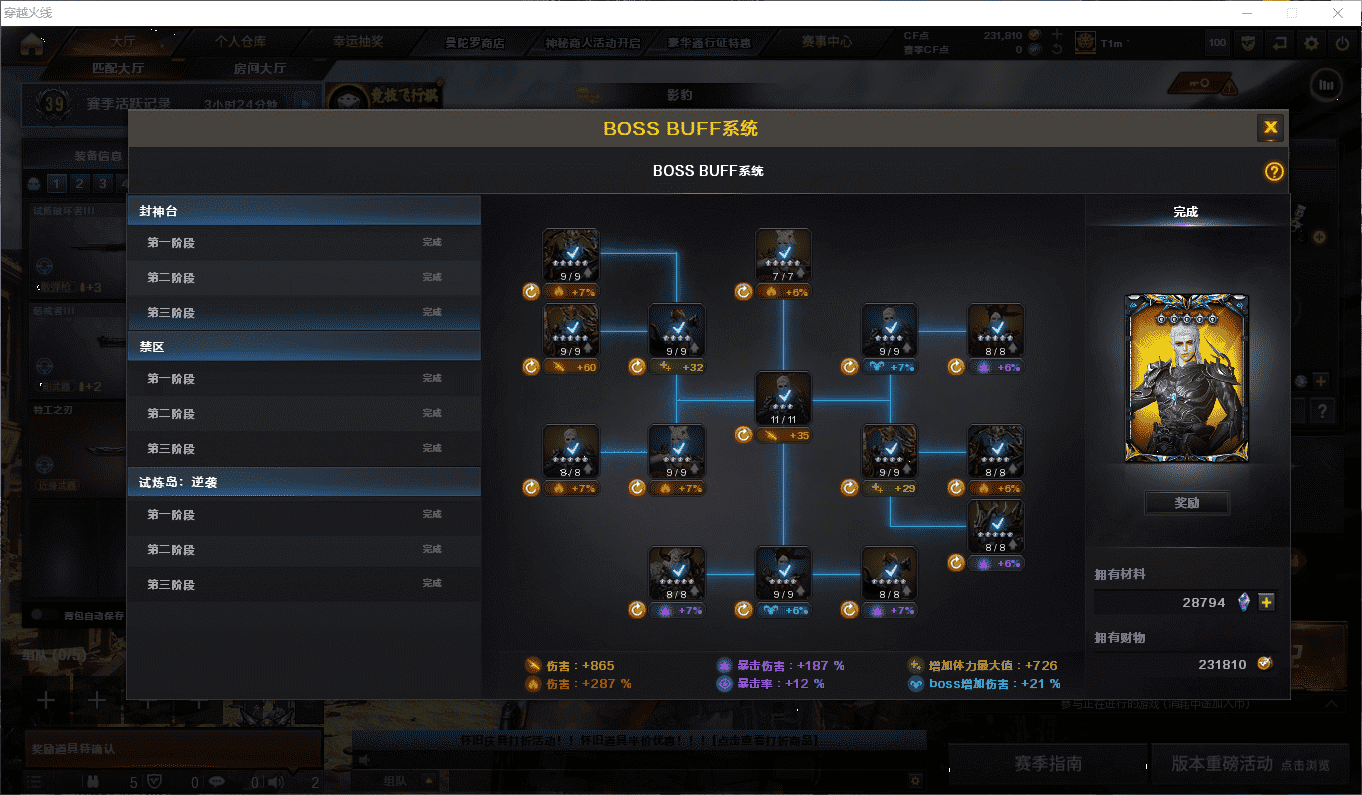Select 第三阶段 under 试炼岛：逆袭
Viewport: 1362px width, 795px height.
pos(304,584)
